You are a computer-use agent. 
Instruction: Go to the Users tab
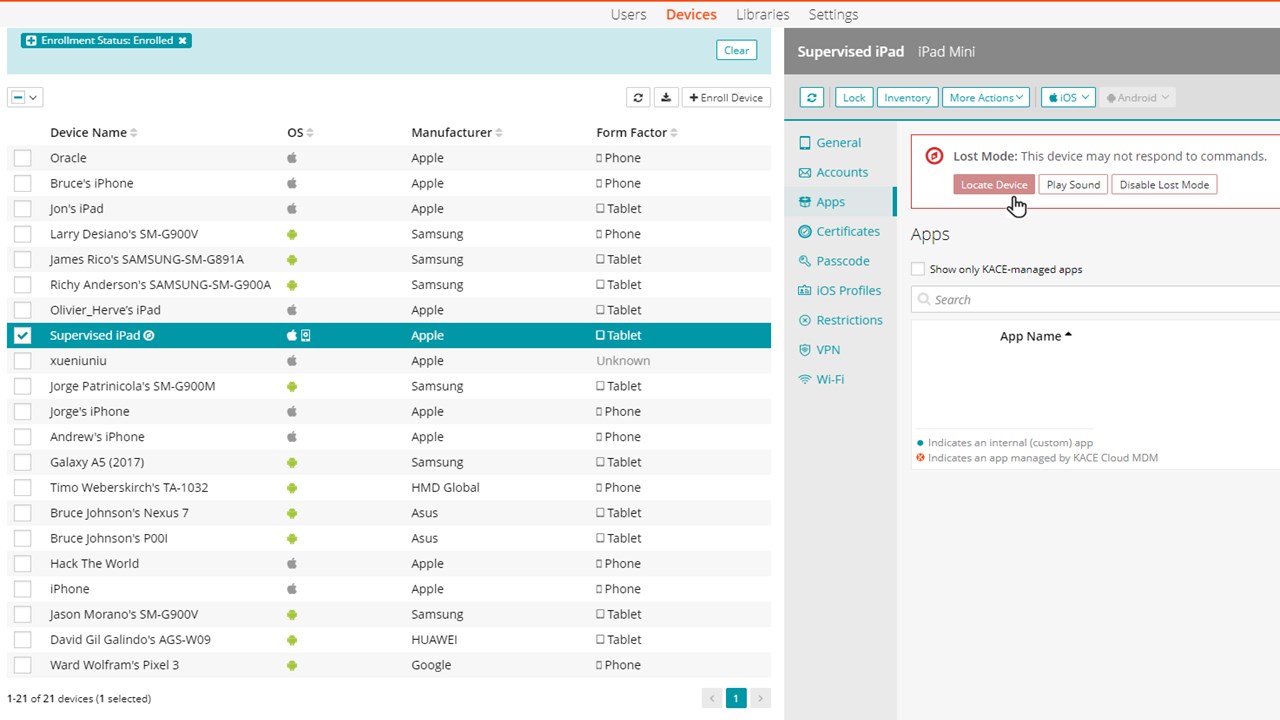(x=628, y=15)
